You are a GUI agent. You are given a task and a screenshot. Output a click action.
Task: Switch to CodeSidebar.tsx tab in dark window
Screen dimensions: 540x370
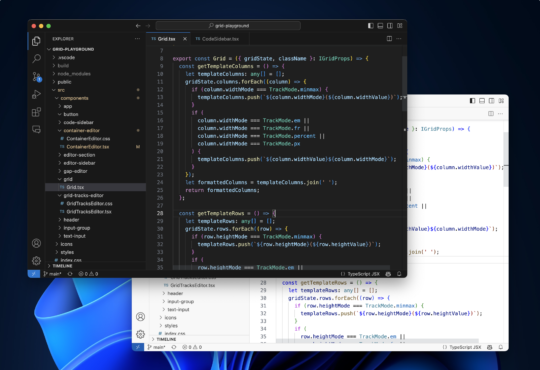click(220, 39)
